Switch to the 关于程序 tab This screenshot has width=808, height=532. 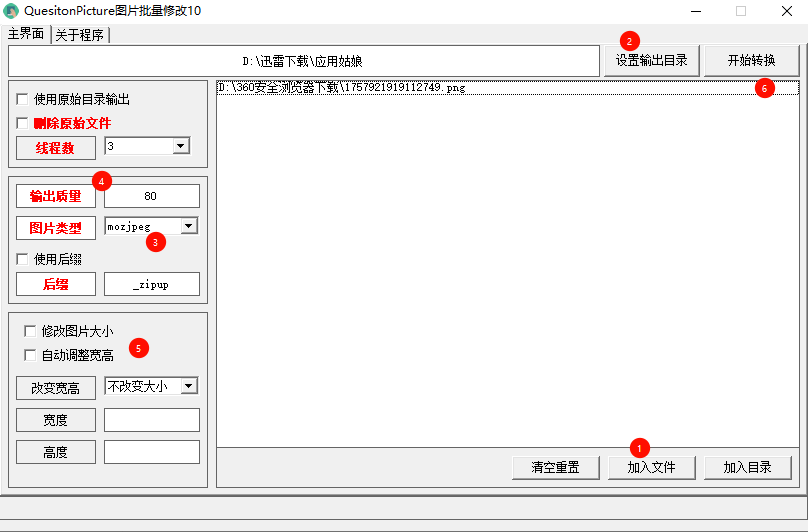[81, 35]
